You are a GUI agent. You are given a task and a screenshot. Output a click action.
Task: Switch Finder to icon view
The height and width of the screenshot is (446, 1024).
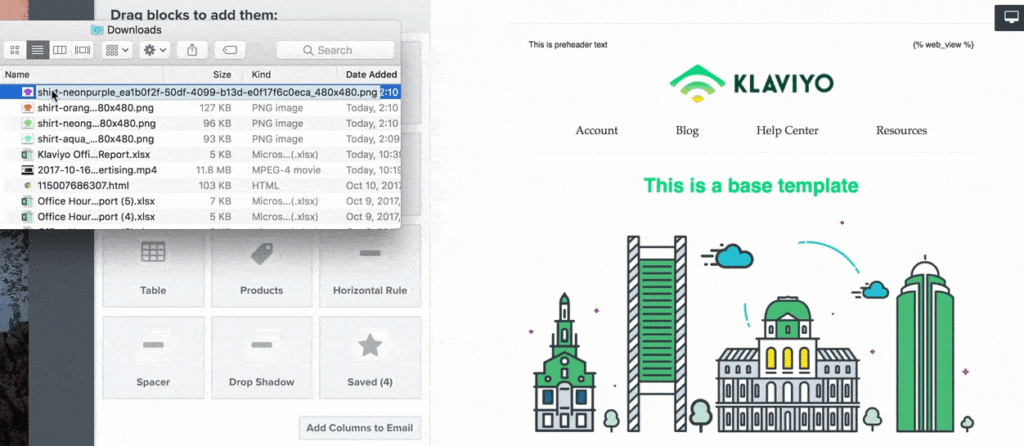pos(15,50)
